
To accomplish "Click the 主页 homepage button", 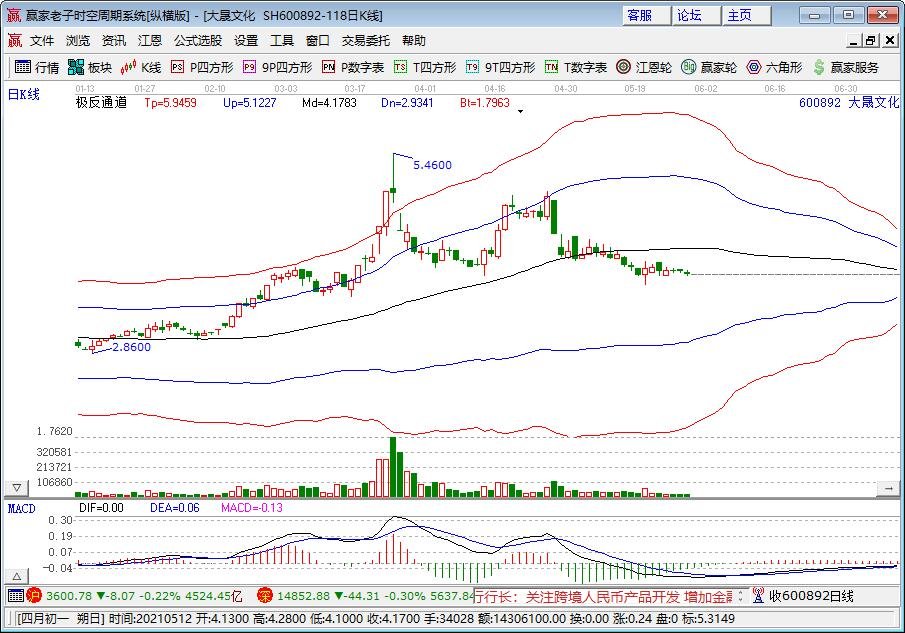I will click(x=746, y=15).
